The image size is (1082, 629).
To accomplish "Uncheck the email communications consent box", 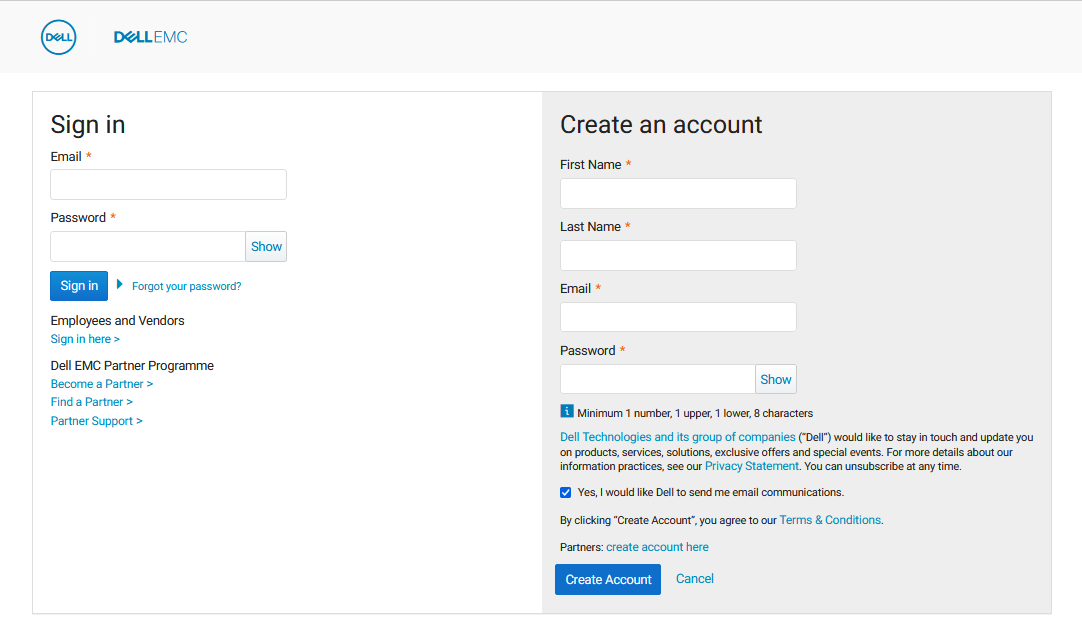I will 566,492.
